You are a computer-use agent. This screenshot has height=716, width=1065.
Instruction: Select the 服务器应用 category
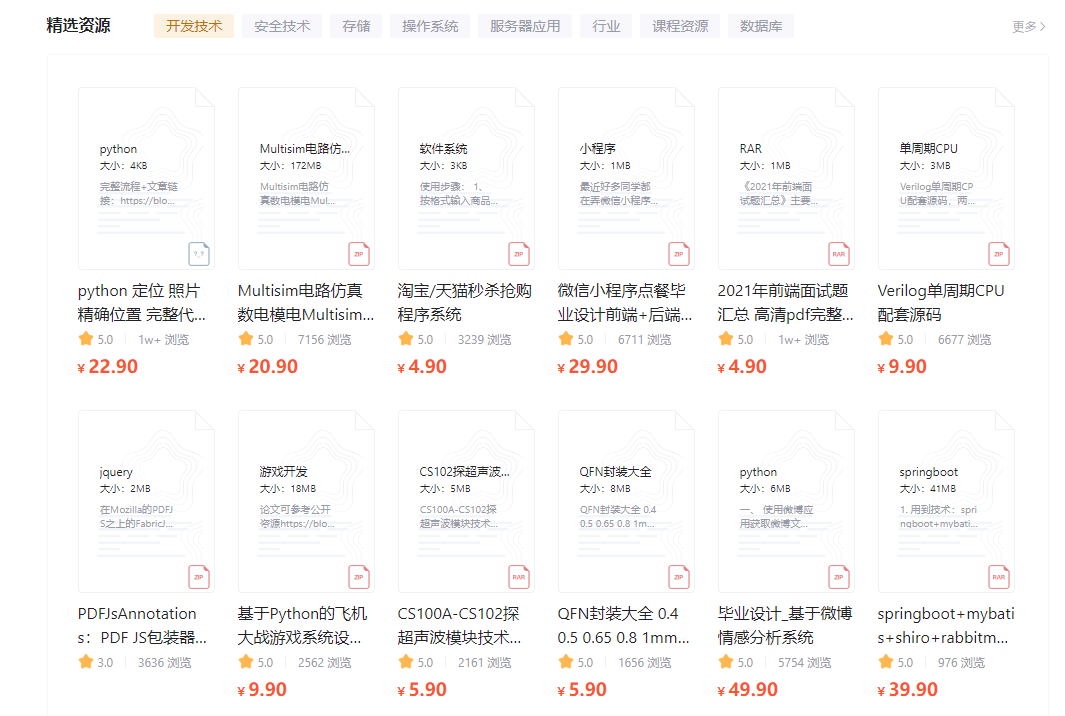(x=525, y=25)
